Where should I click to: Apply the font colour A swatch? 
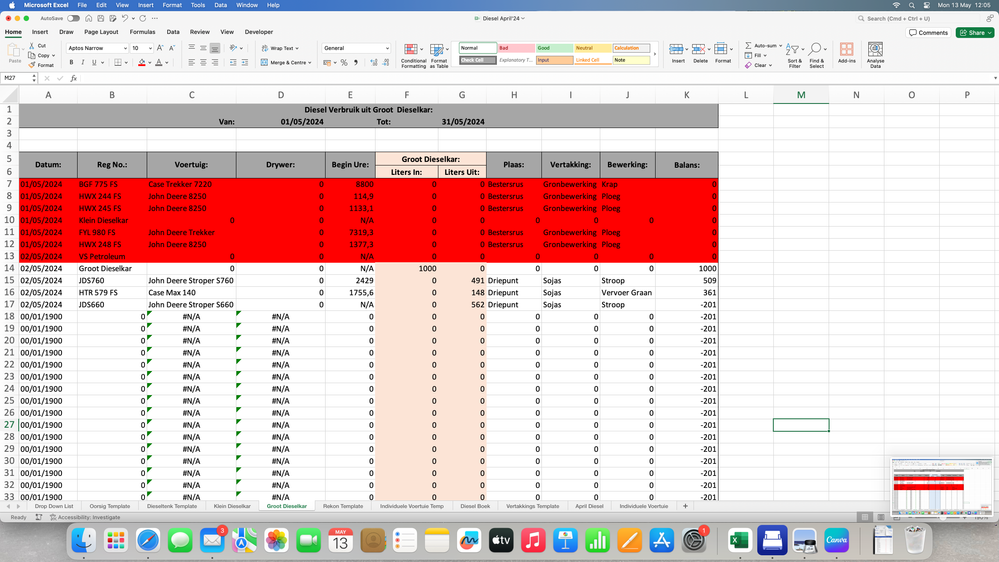click(x=159, y=62)
